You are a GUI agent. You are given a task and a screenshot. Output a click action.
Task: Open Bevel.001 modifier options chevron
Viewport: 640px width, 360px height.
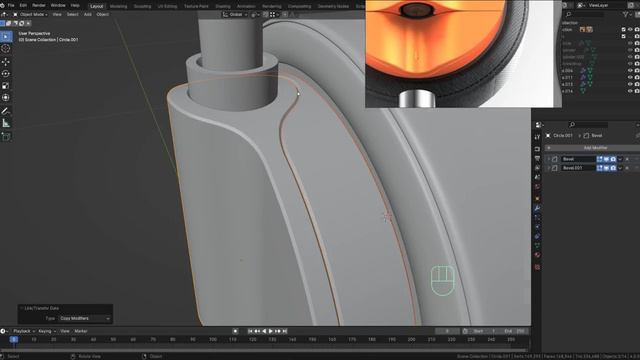pyautogui.click(x=620, y=168)
